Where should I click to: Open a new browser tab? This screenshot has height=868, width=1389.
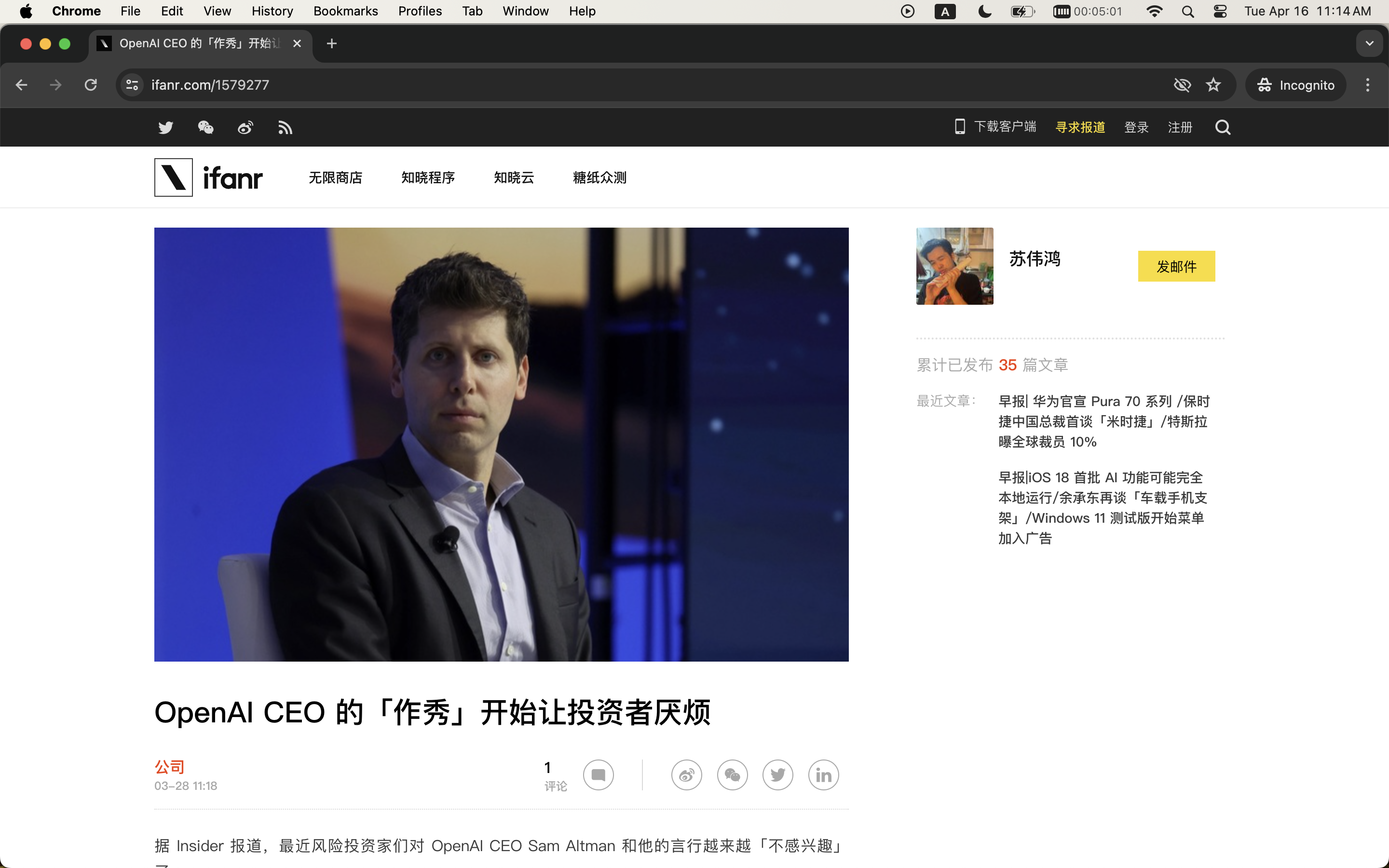331,43
